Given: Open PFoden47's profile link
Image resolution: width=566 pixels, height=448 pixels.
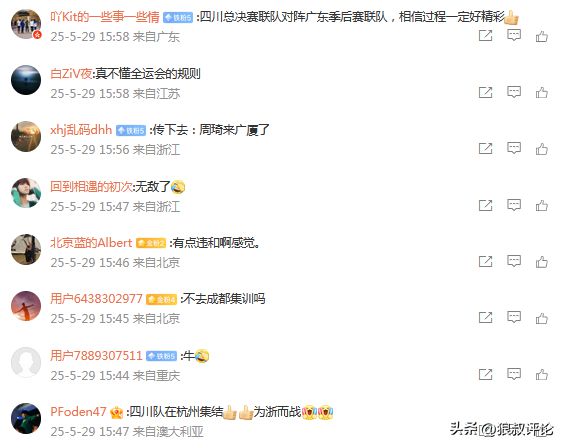Looking at the screenshot, I should pos(78,412).
